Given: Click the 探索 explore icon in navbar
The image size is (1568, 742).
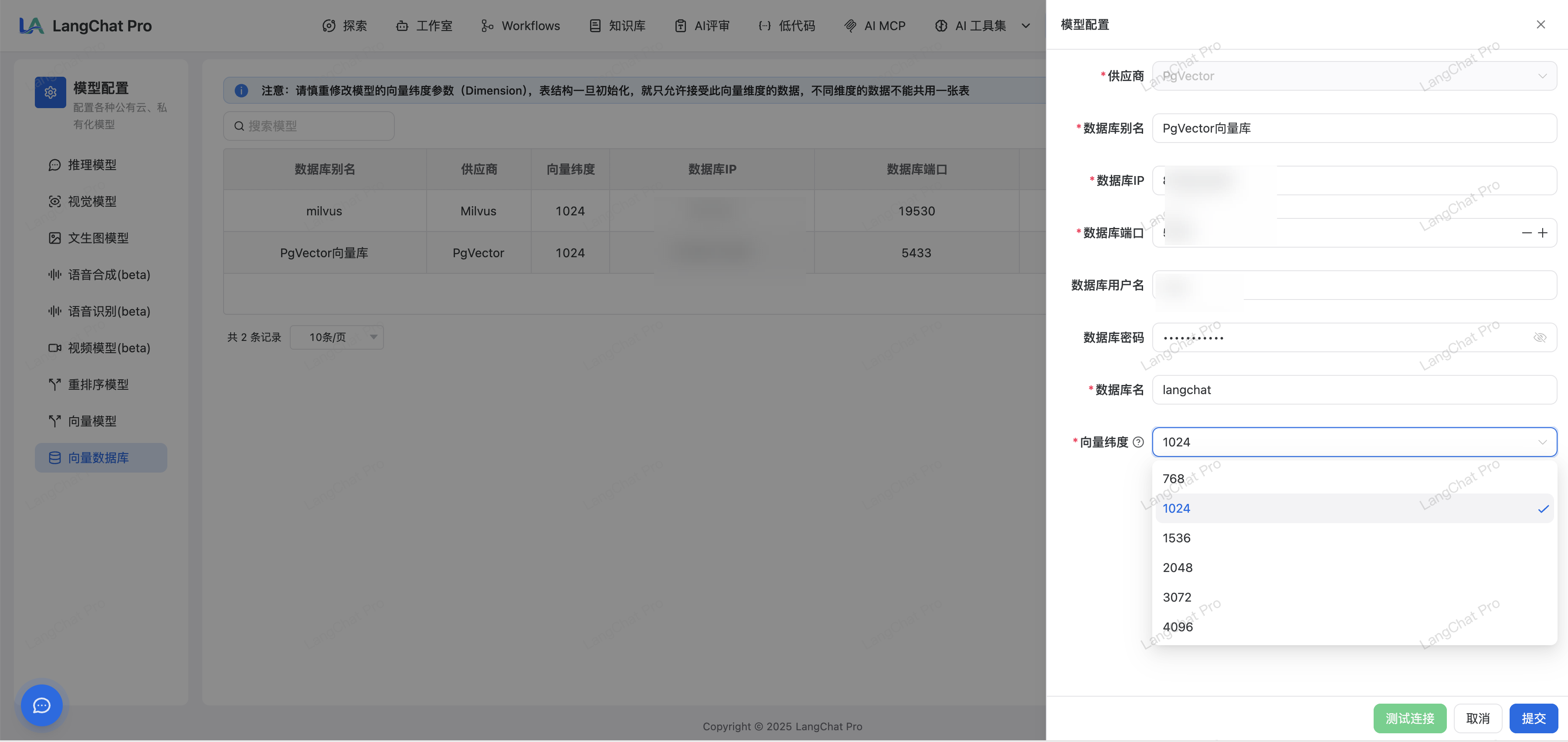Looking at the screenshot, I should (x=329, y=26).
